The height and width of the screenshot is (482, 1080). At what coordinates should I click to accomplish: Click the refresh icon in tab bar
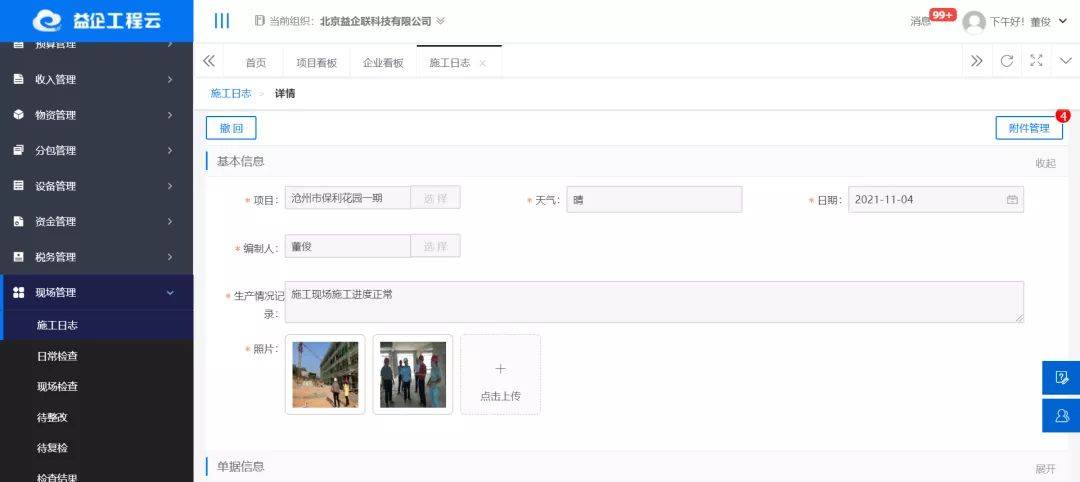[1007, 61]
